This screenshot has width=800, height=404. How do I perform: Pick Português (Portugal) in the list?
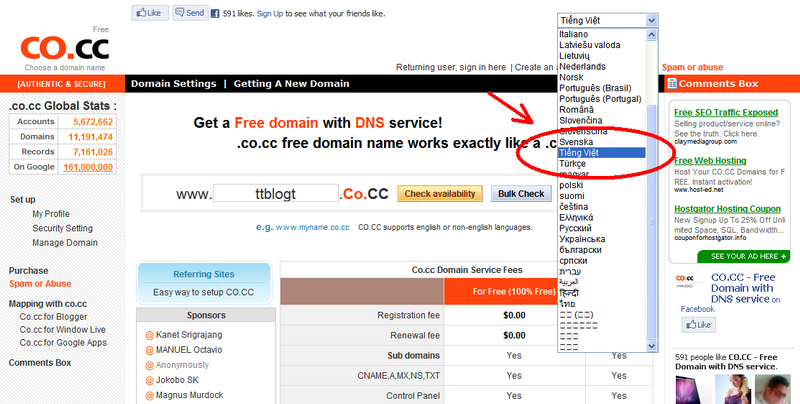click(x=600, y=98)
